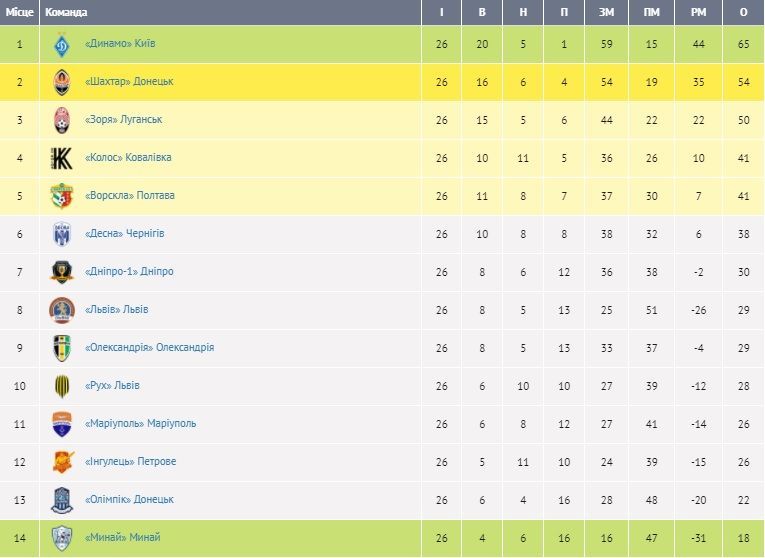
Task: Click the Zorya Luhansk club logo
Action: point(62,120)
